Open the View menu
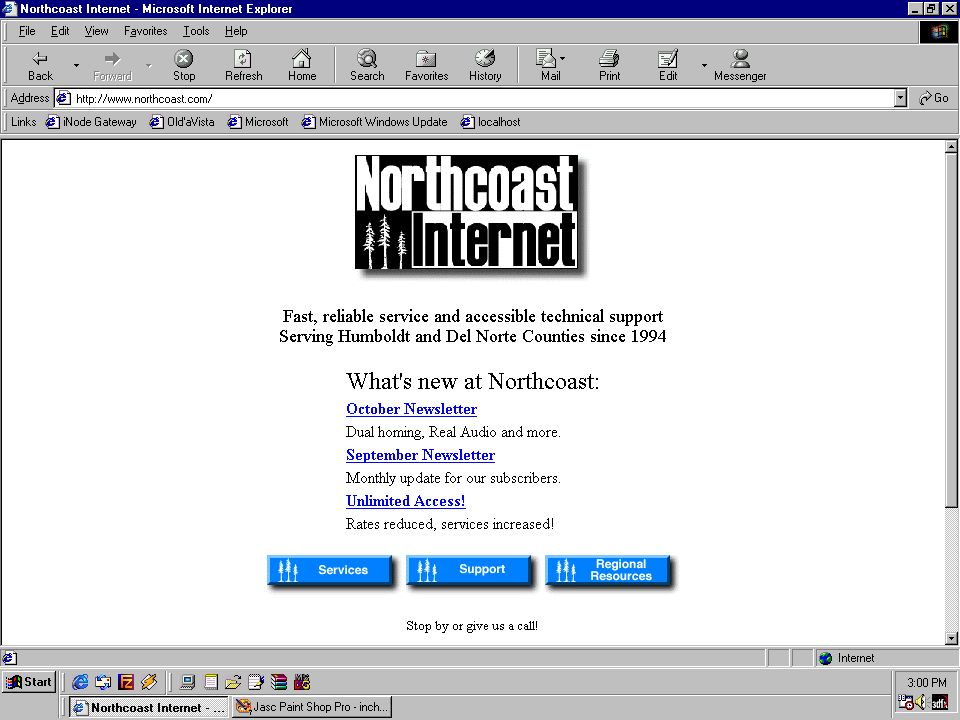 (96, 31)
